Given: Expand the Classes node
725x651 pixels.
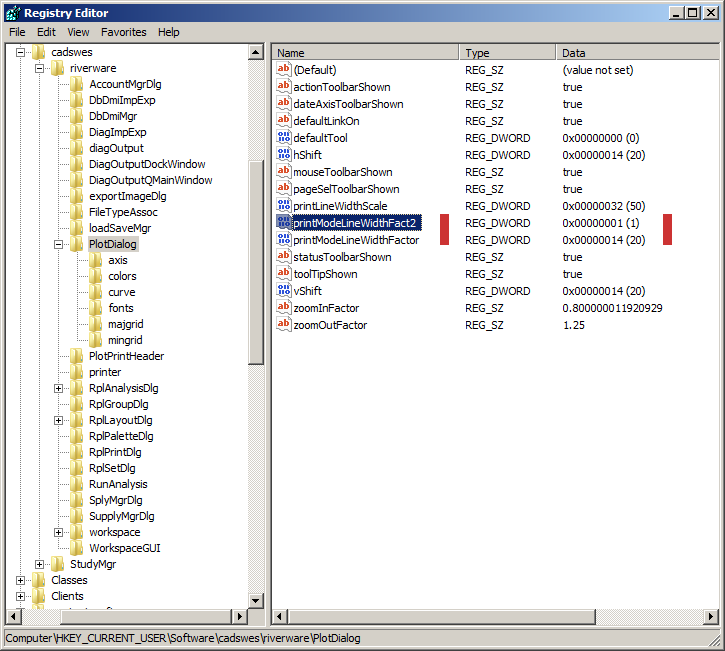Looking at the screenshot, I should [20, 580].
